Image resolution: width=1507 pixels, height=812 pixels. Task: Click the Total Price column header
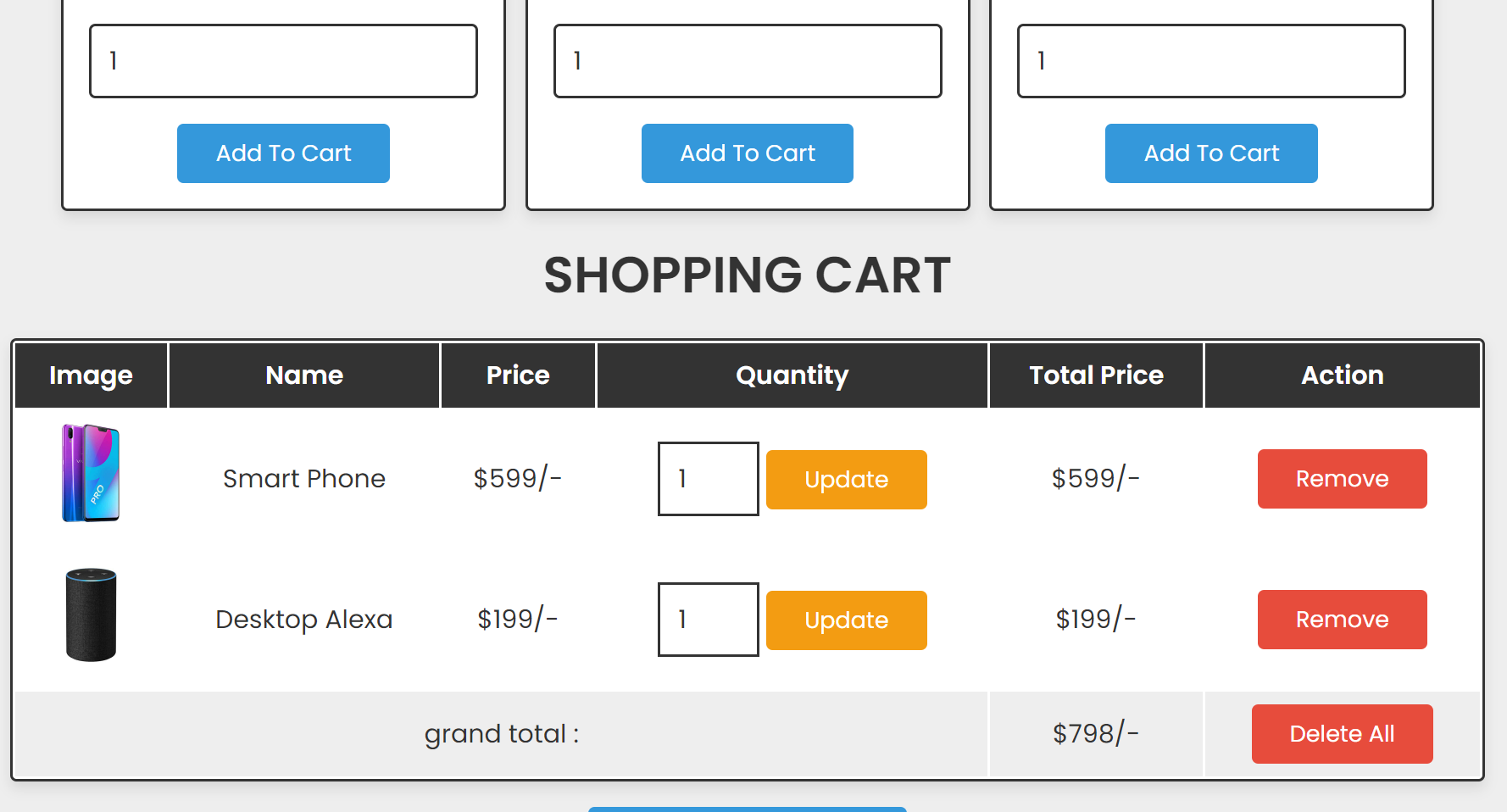[1096, 375]
